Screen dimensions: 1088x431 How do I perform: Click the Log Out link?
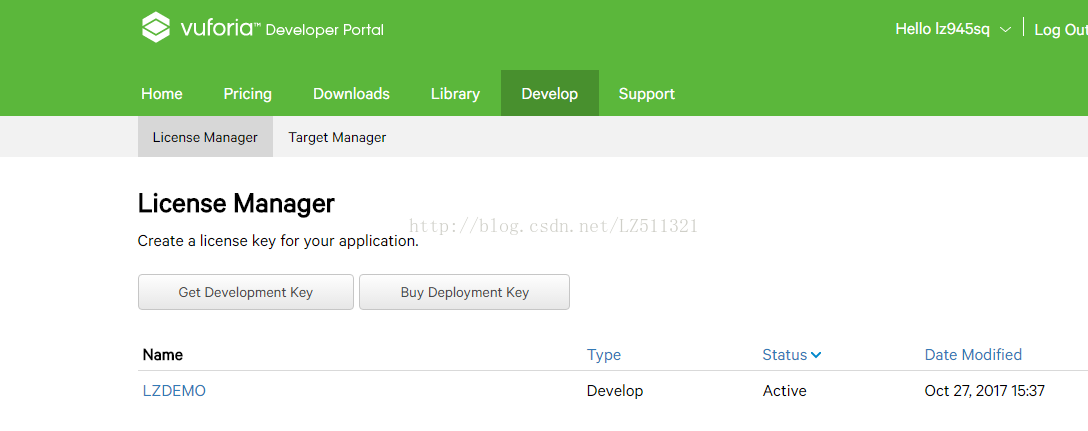pos(1061,30)
